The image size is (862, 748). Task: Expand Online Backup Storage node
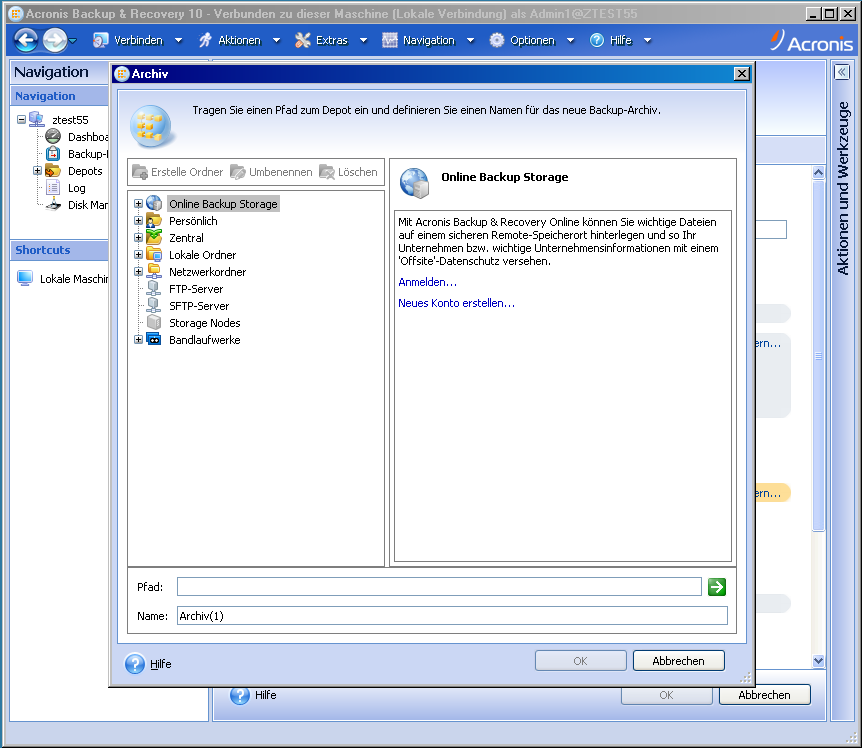[x=139, y=204]
